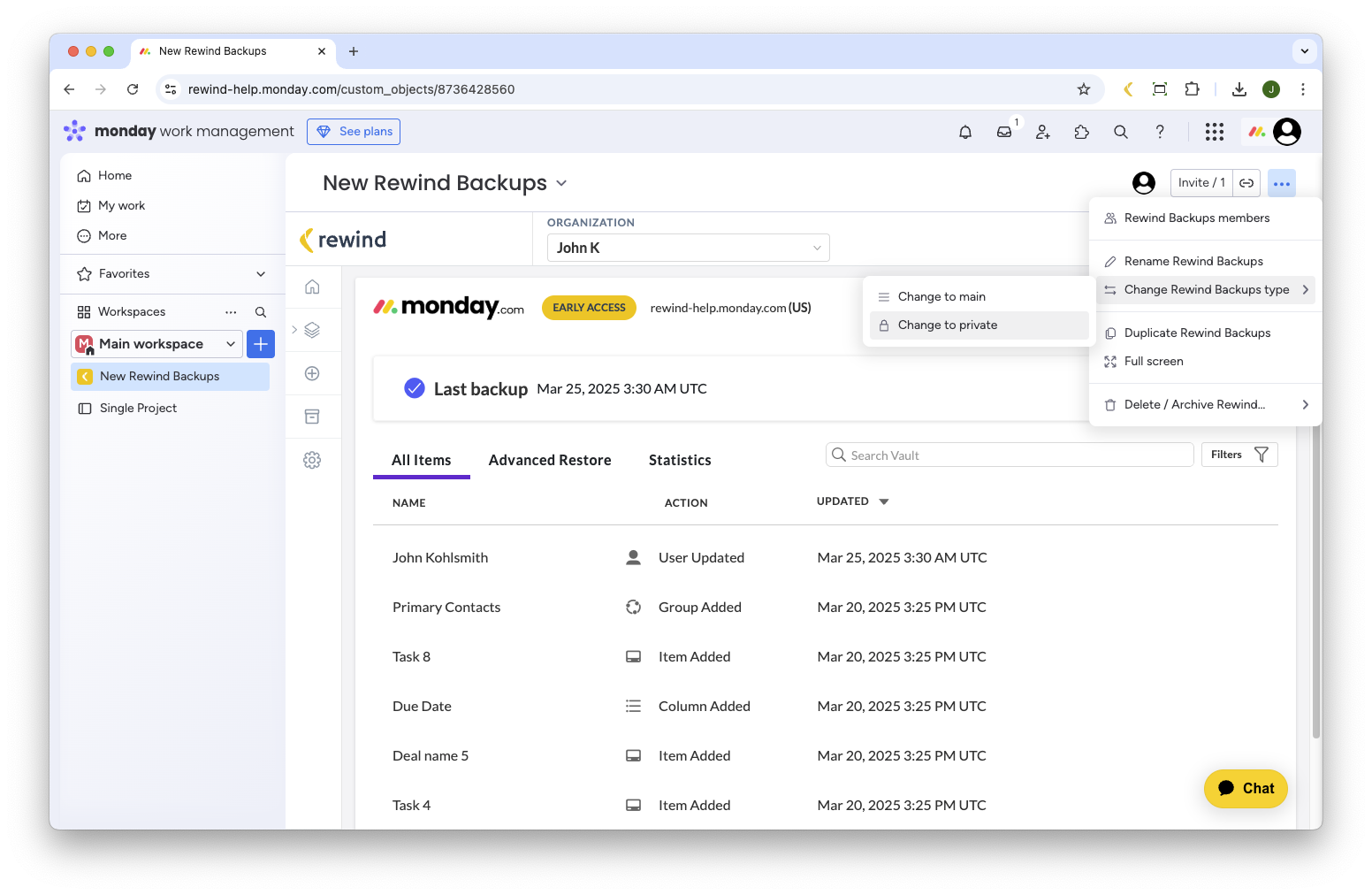Open the notifications bell
This screenshot has width=1372, height=895.
pos(965,132)
